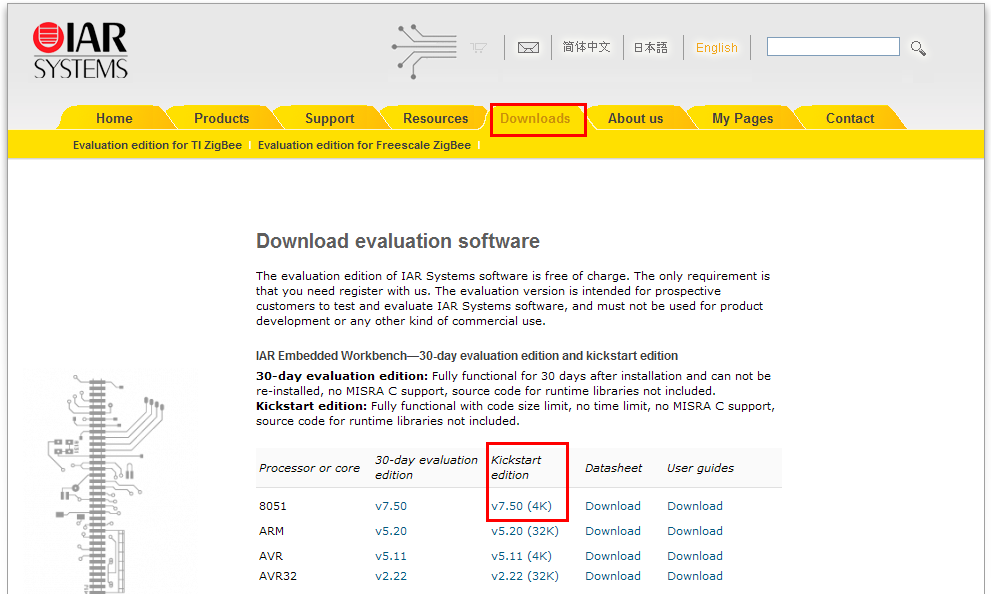Open the Products tab

222,118
